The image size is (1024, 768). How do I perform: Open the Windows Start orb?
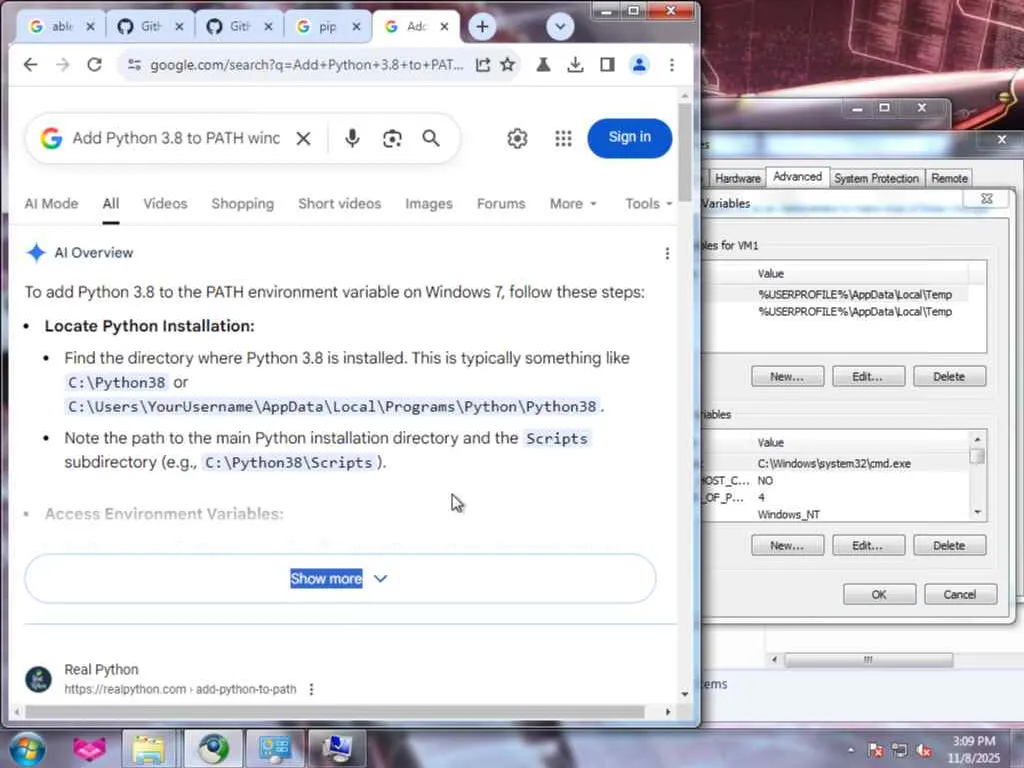click(x=27, y=748)
